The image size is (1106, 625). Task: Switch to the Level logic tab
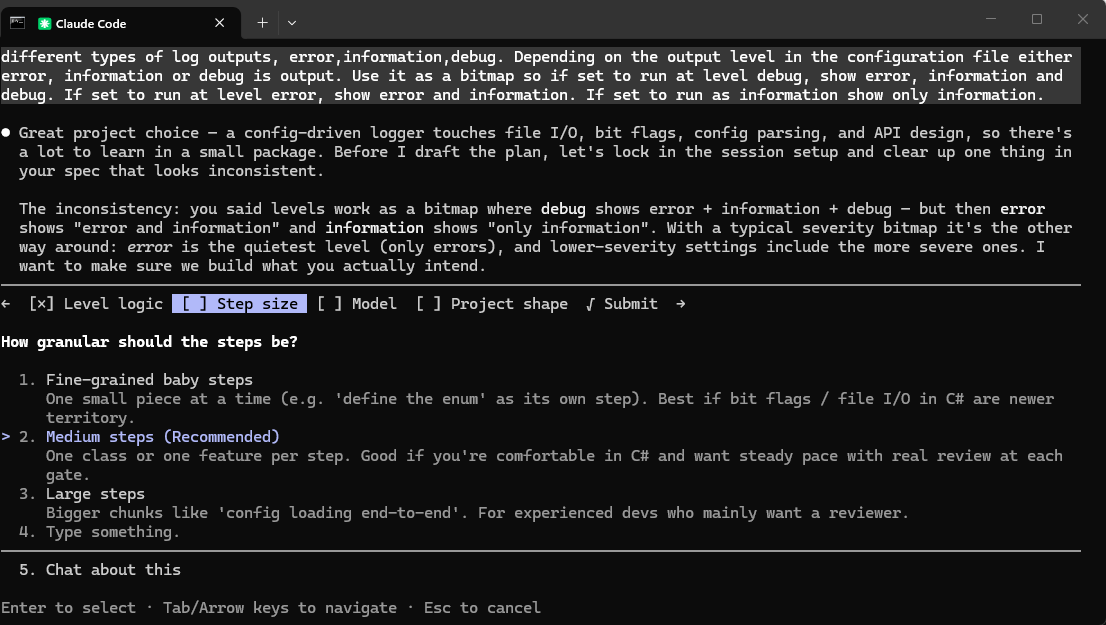(x=96, y=304)
